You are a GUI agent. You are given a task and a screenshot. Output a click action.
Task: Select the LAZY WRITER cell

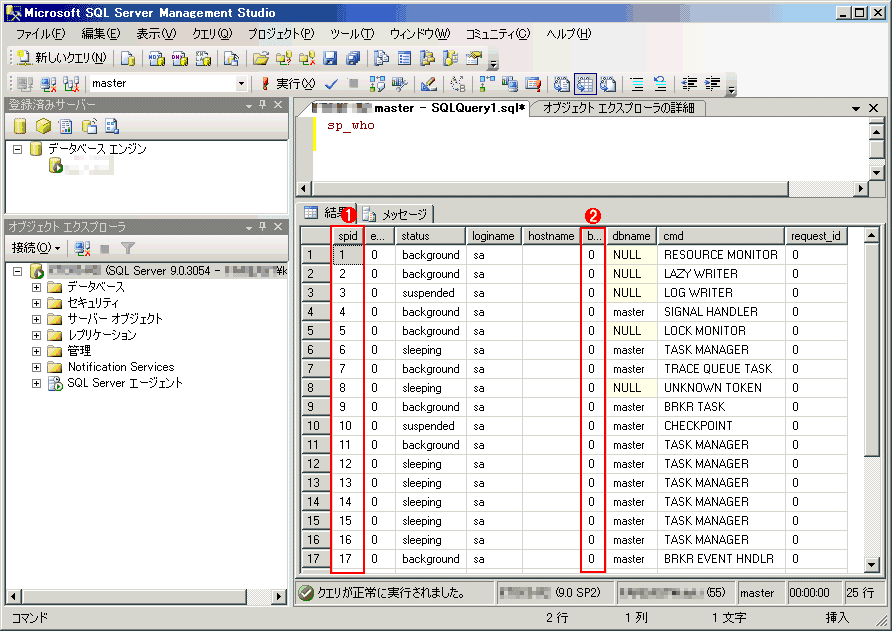pyautogui.click(x=720, y=274)
